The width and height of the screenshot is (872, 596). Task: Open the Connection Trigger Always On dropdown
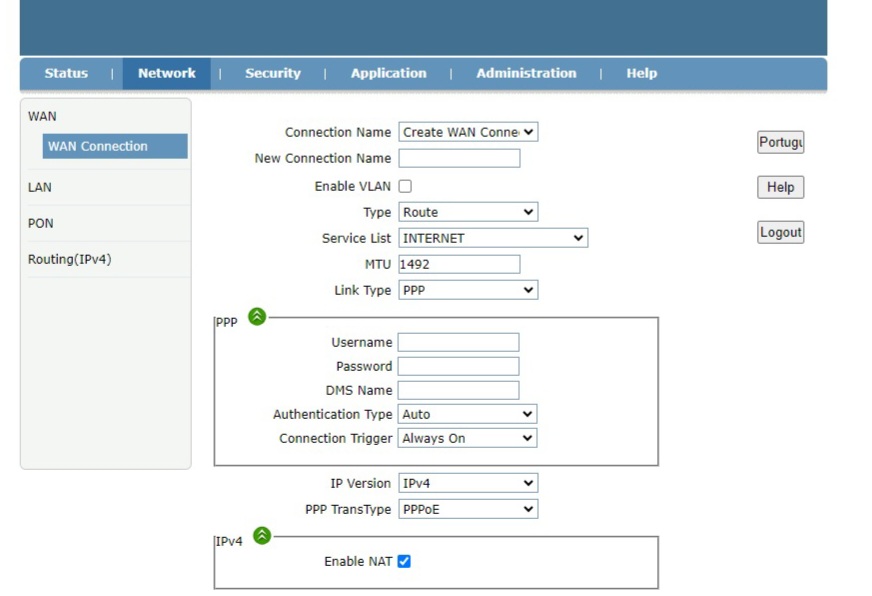pos(467,438)
